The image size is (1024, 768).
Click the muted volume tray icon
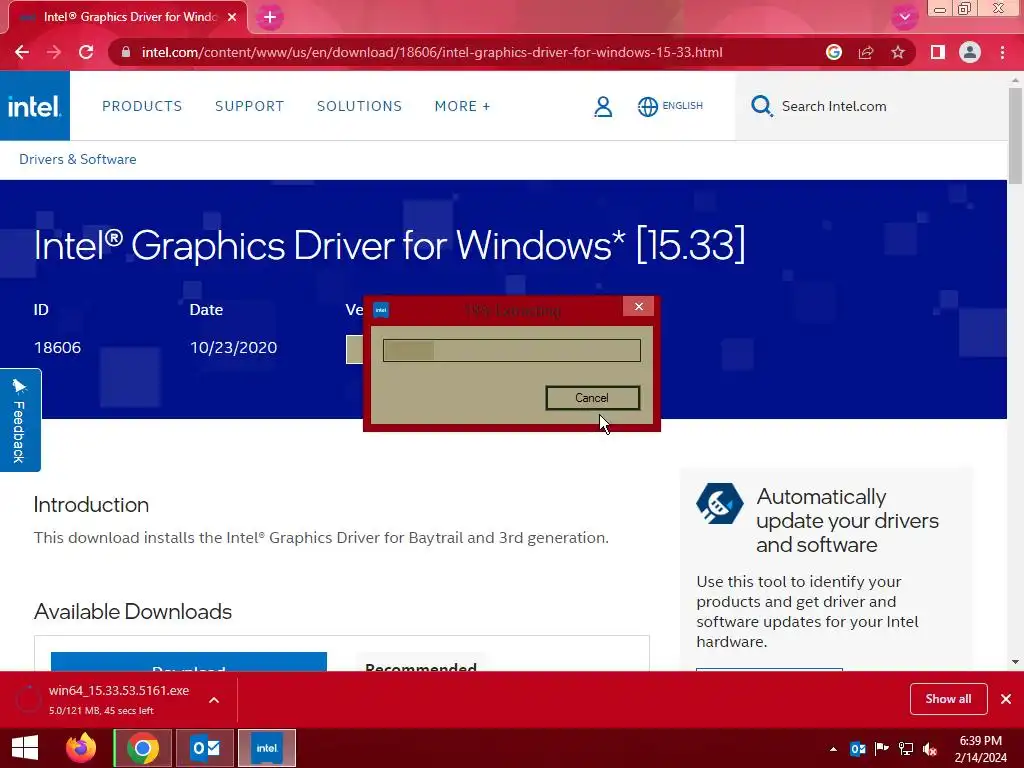(930, 749)
